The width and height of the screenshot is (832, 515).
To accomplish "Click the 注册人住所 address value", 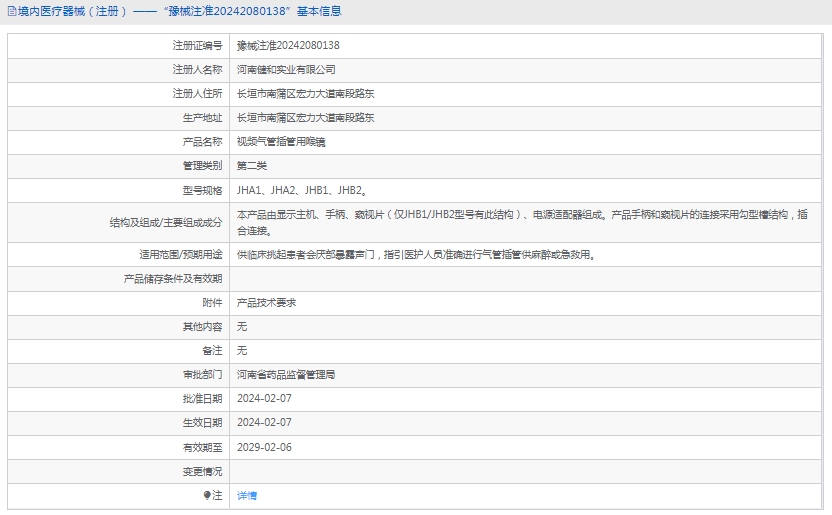I will coord(306,94).
